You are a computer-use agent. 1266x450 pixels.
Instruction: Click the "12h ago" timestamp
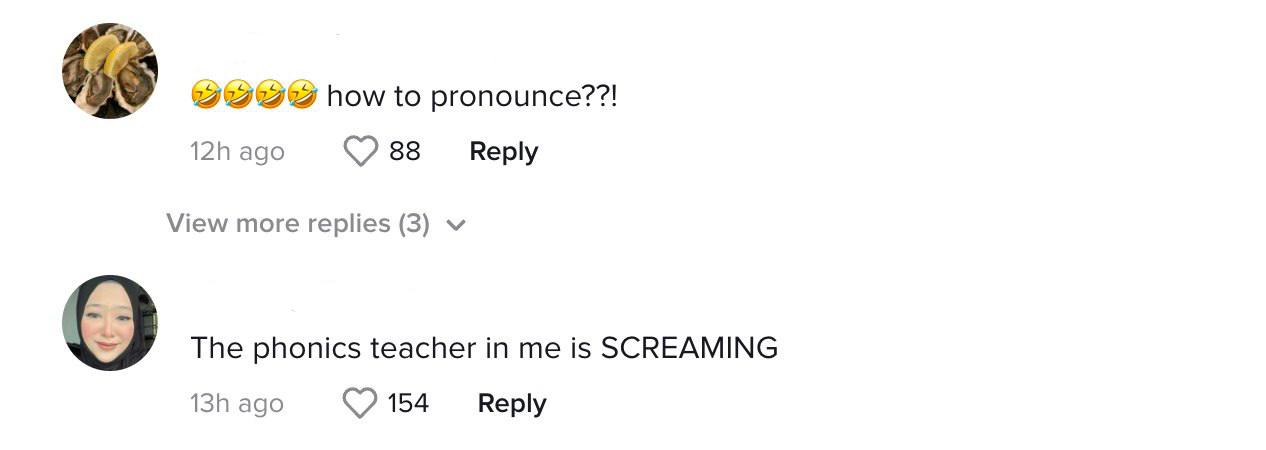237,152
